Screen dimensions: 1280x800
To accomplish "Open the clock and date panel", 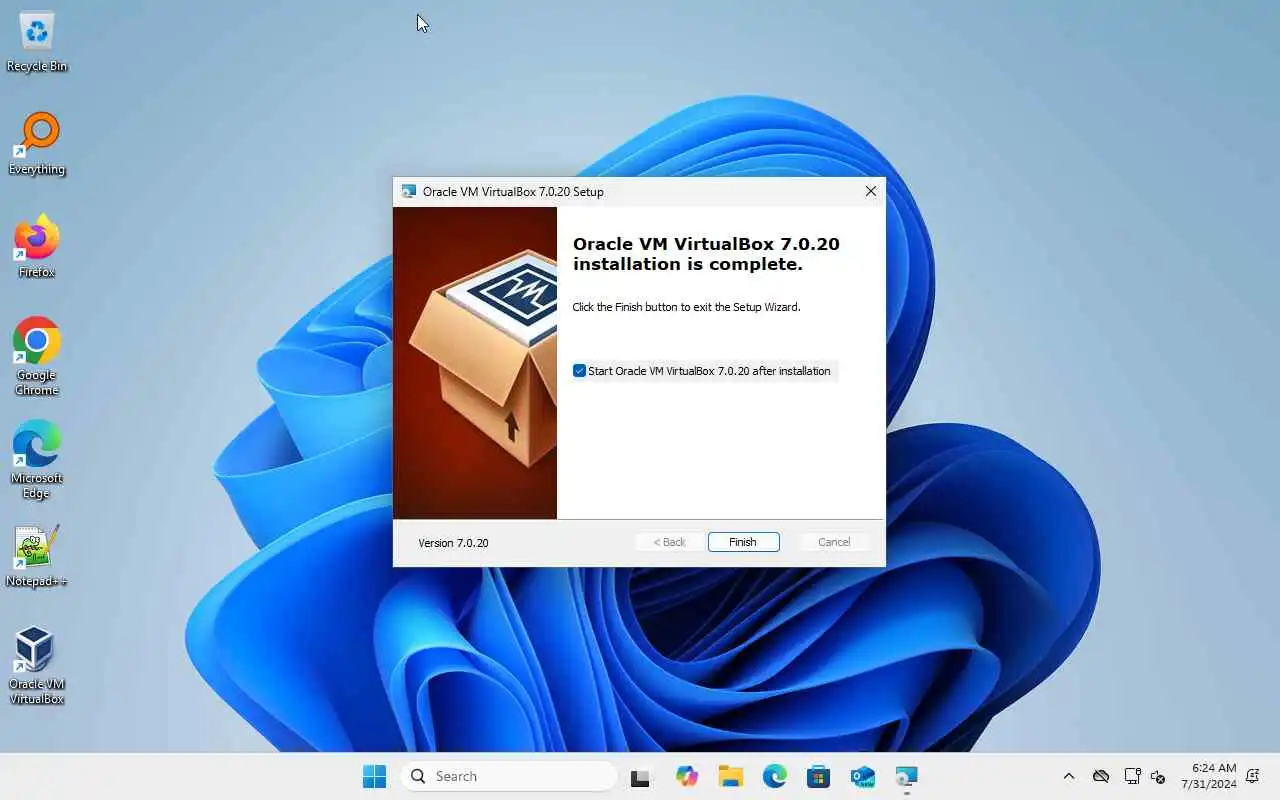I will pyautogui.click(x=1208, y=776).
